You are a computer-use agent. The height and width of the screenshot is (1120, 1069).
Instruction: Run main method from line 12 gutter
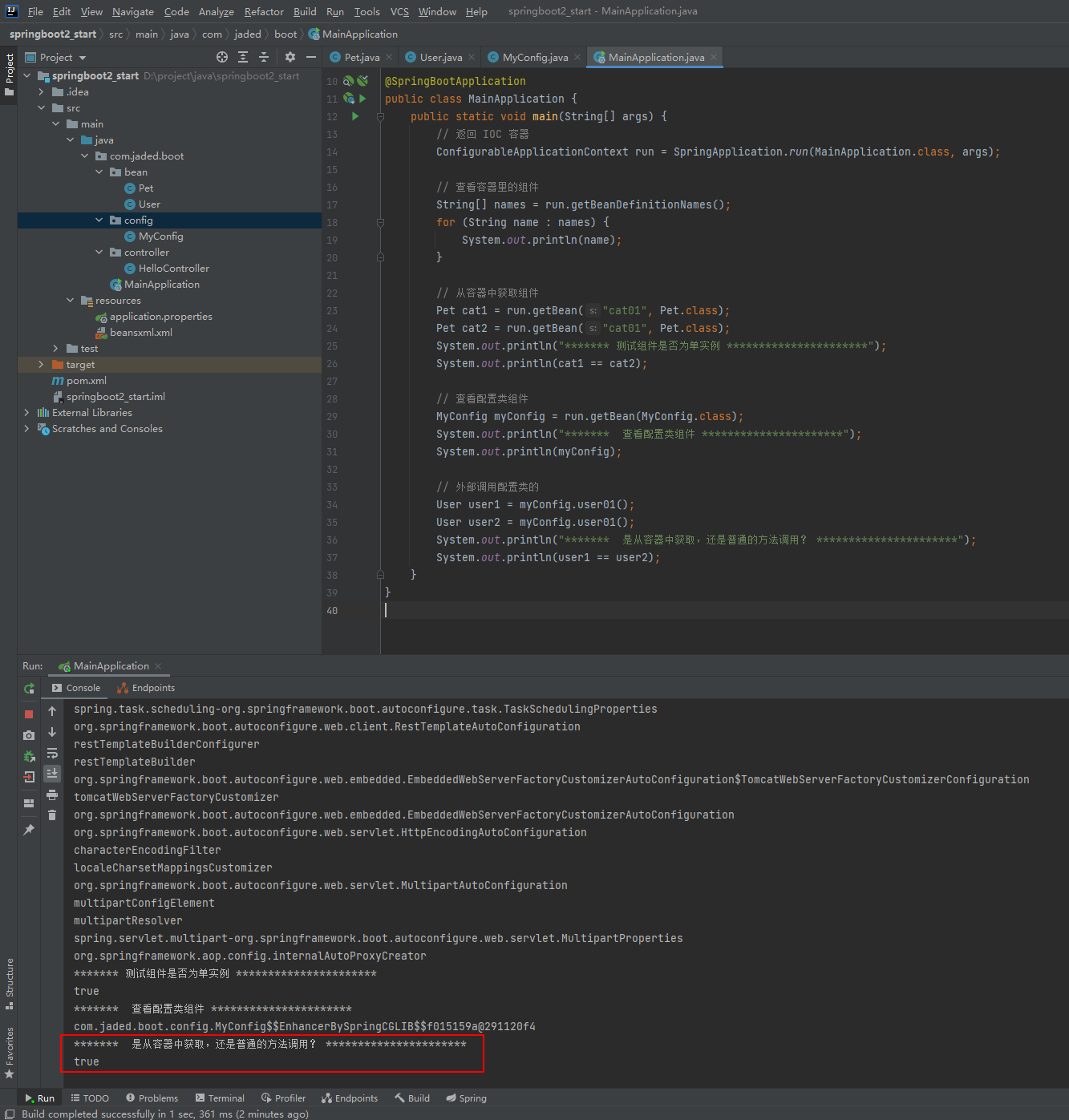(x=355, y=116)
